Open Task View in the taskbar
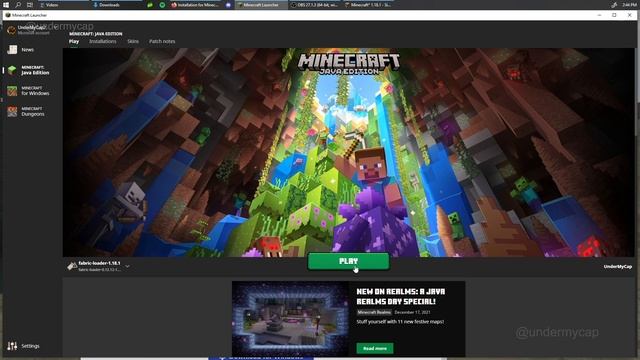Image resolution: width=640 pixels, height=360 pixels. (30, 4)
